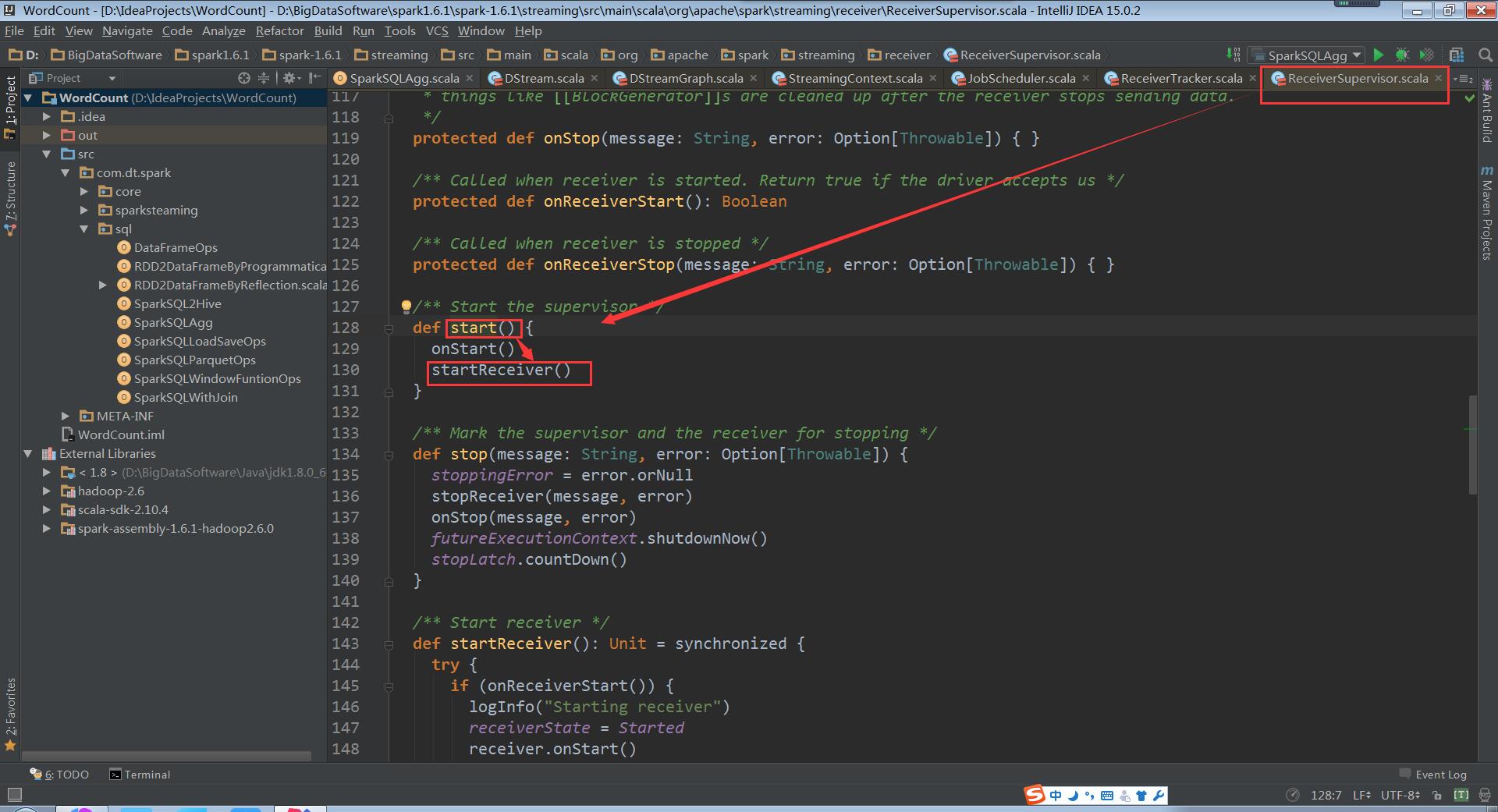This screenshot has width=1498, height=812.
Task: Collapse the WordCount project root
Action: tap(29, 98)
